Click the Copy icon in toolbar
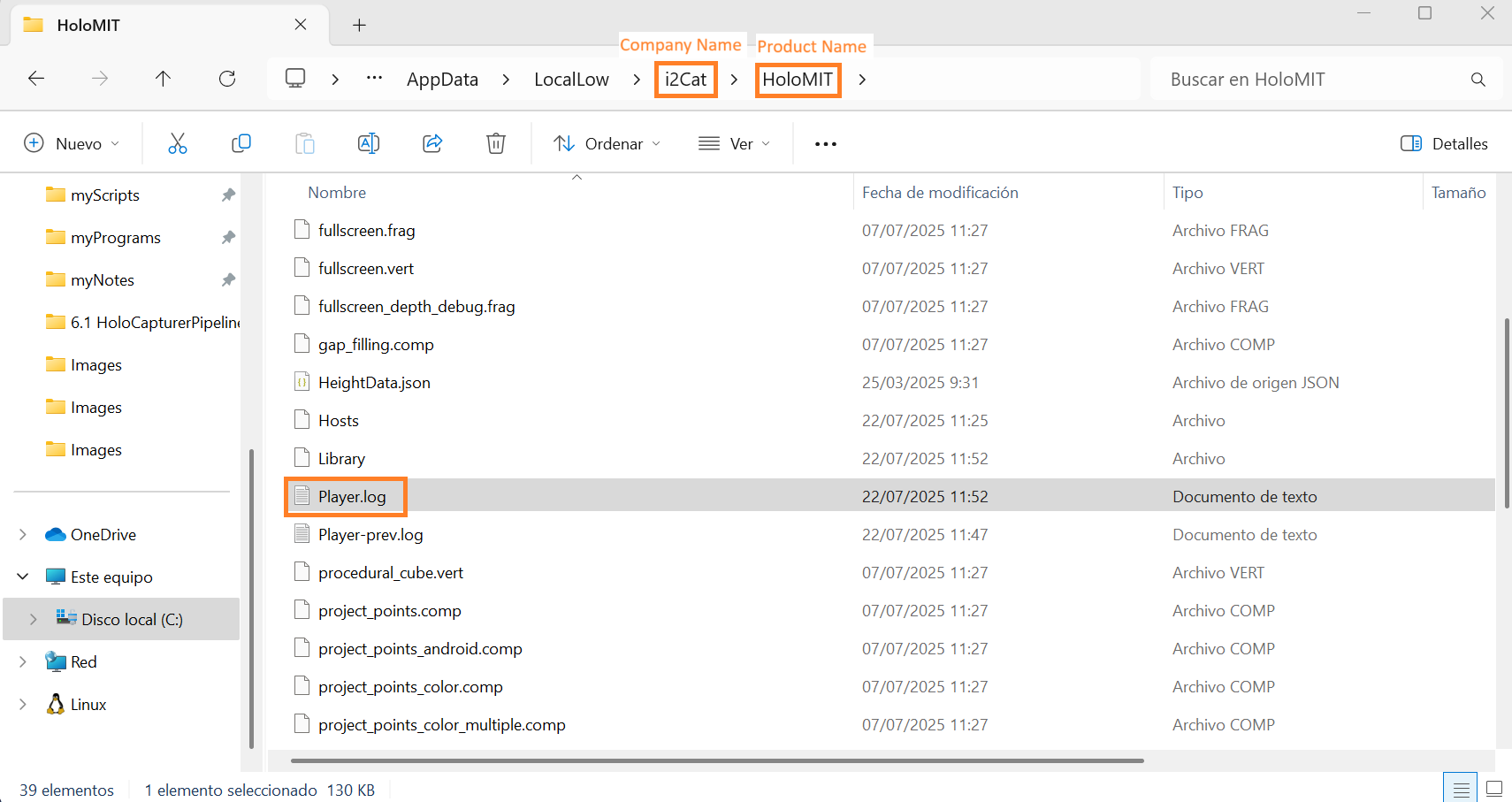The image size is (1512, 802). click(x=241, y=143)
